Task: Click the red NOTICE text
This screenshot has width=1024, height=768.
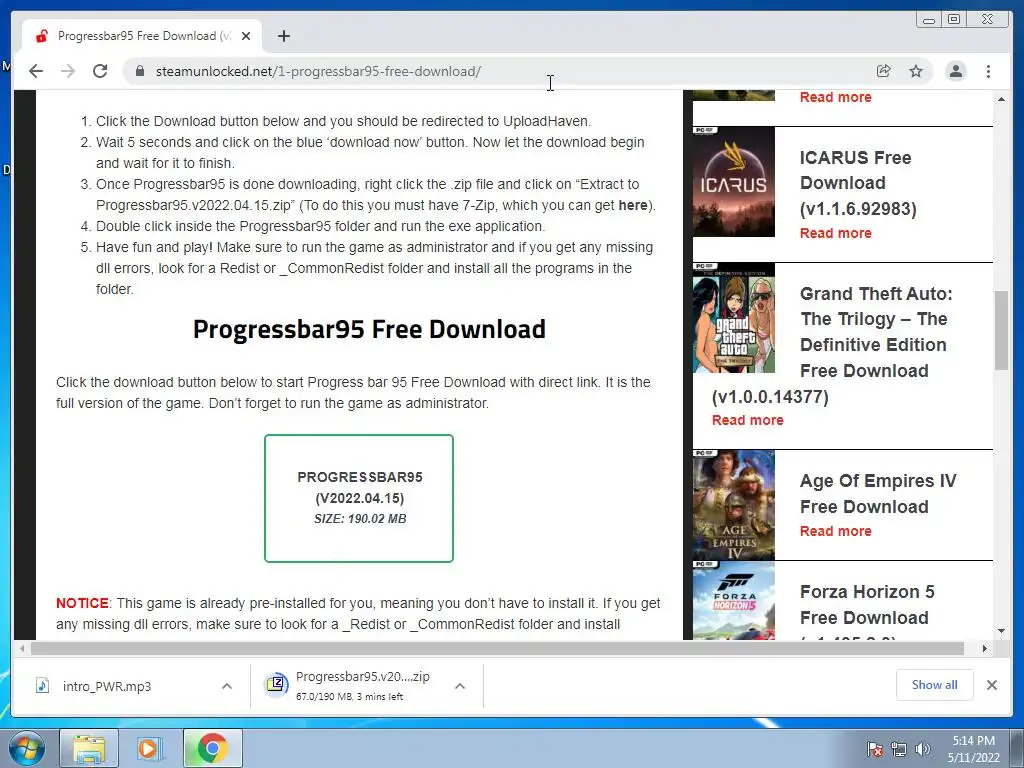Action: pyautogui.click(x=82, y=603)
